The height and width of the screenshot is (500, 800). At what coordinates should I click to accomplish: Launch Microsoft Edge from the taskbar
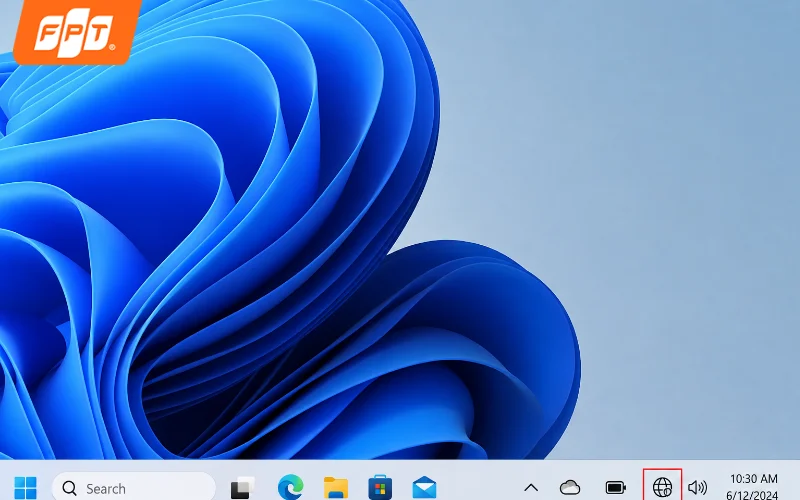coord(290,487)
